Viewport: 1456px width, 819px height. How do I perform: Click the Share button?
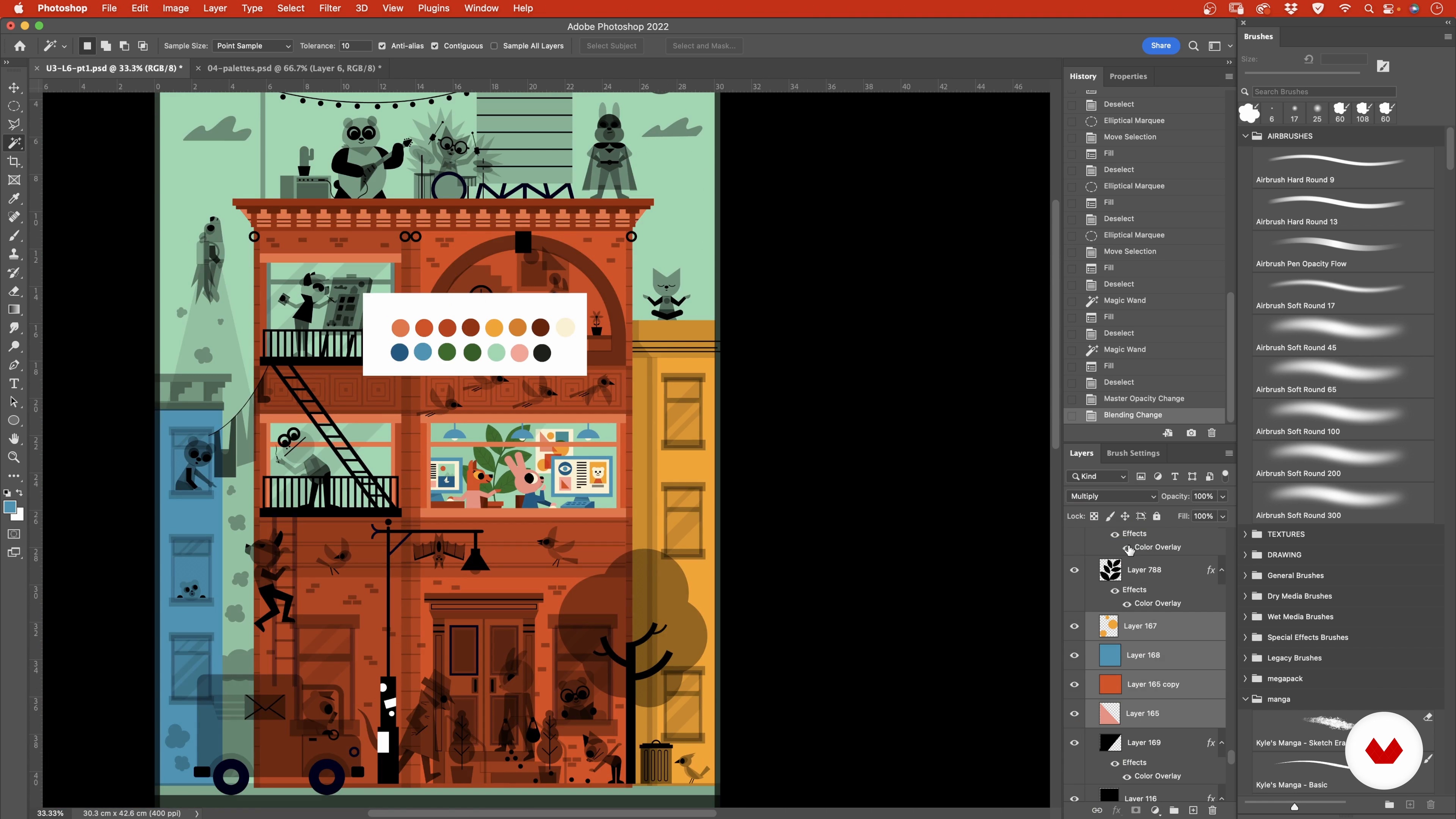click(1160, 46)
